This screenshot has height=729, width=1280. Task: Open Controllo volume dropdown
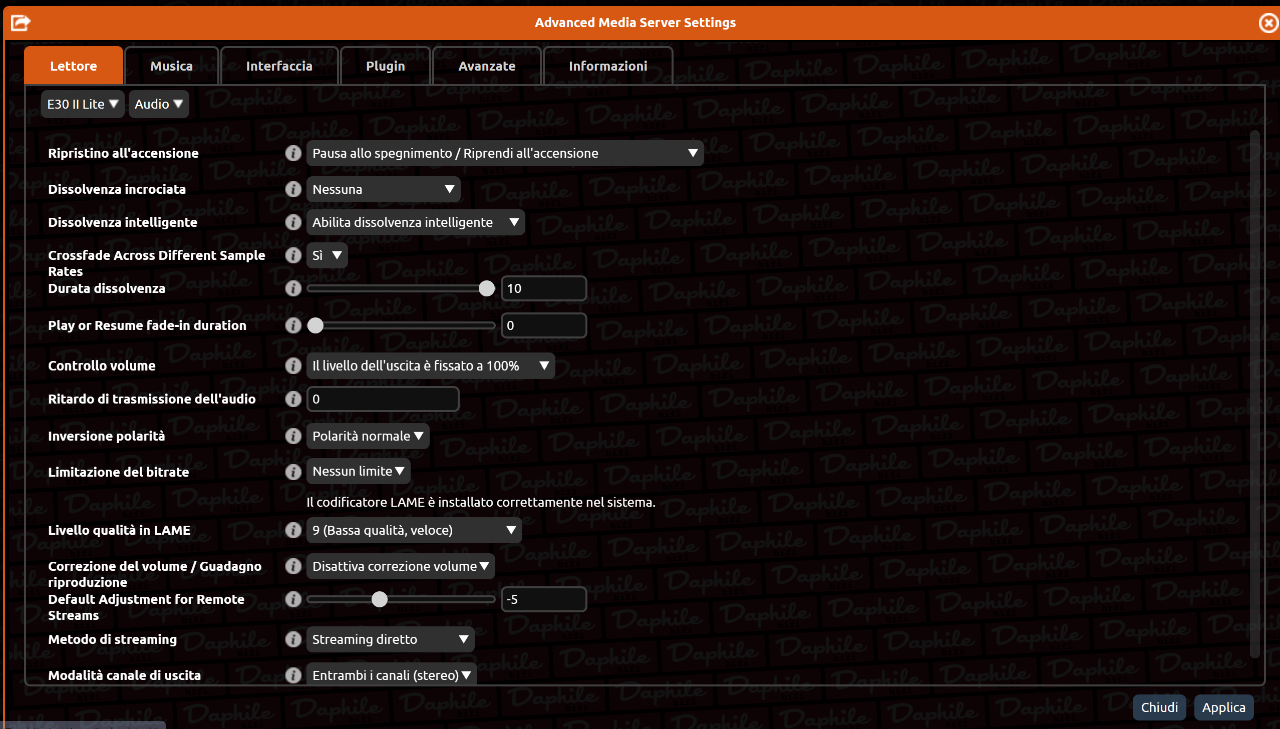(x=430, y=365)
